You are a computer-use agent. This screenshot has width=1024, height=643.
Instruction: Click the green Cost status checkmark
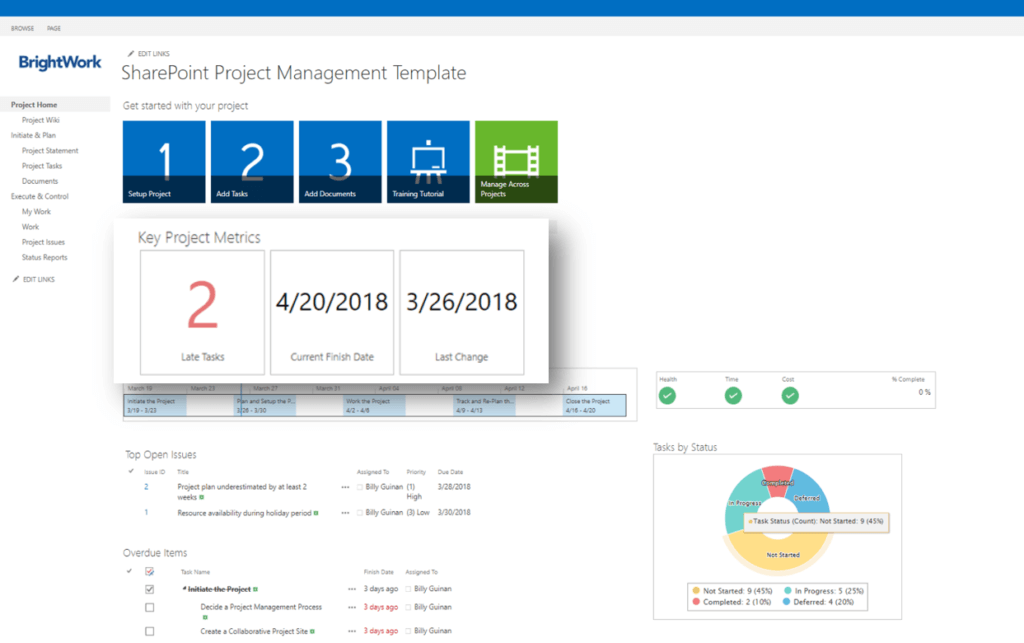point(789,395)
